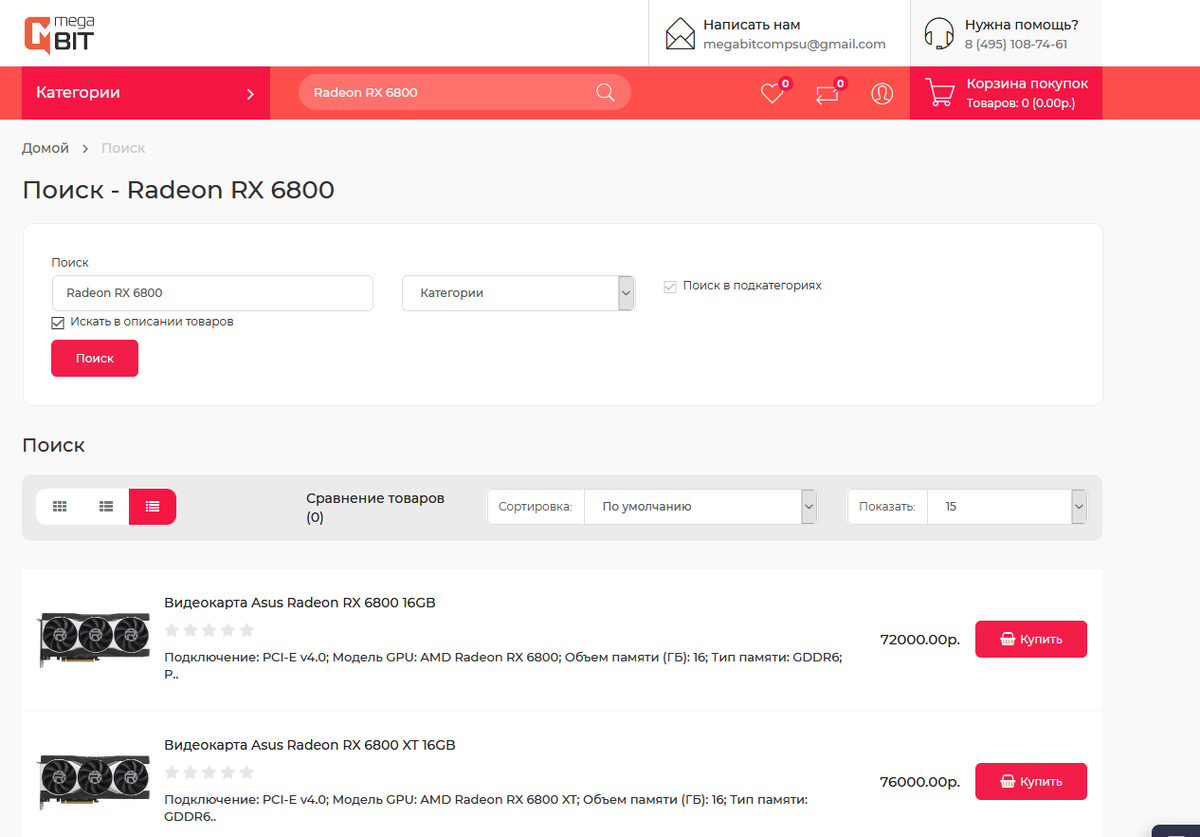Viewport: 1200px width, 837px height.
Task: Click the 72000.00р. price
Action: 920,639
